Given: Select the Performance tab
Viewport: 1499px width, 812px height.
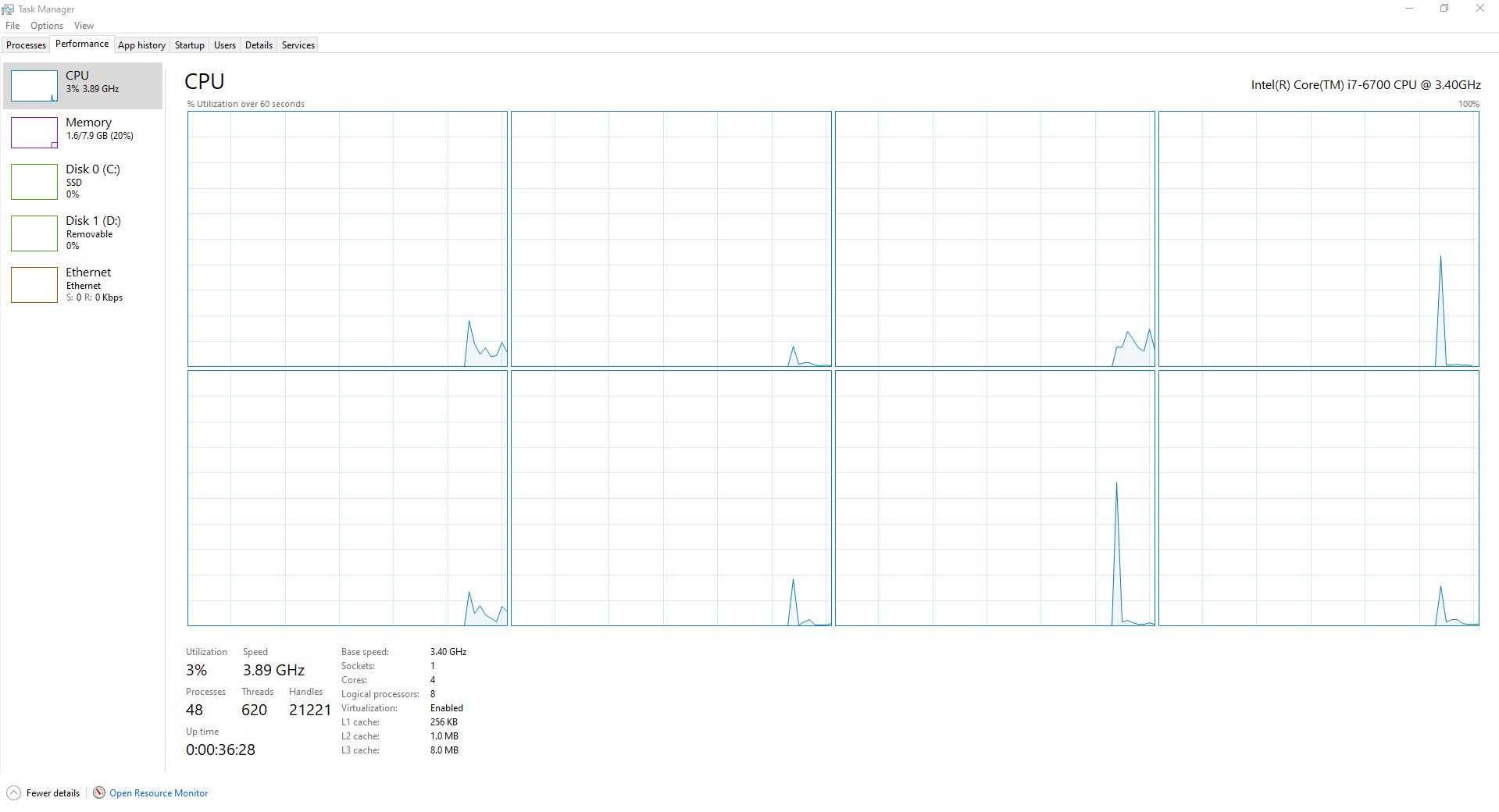Looking at the screenshot, I should pos(82,44).
